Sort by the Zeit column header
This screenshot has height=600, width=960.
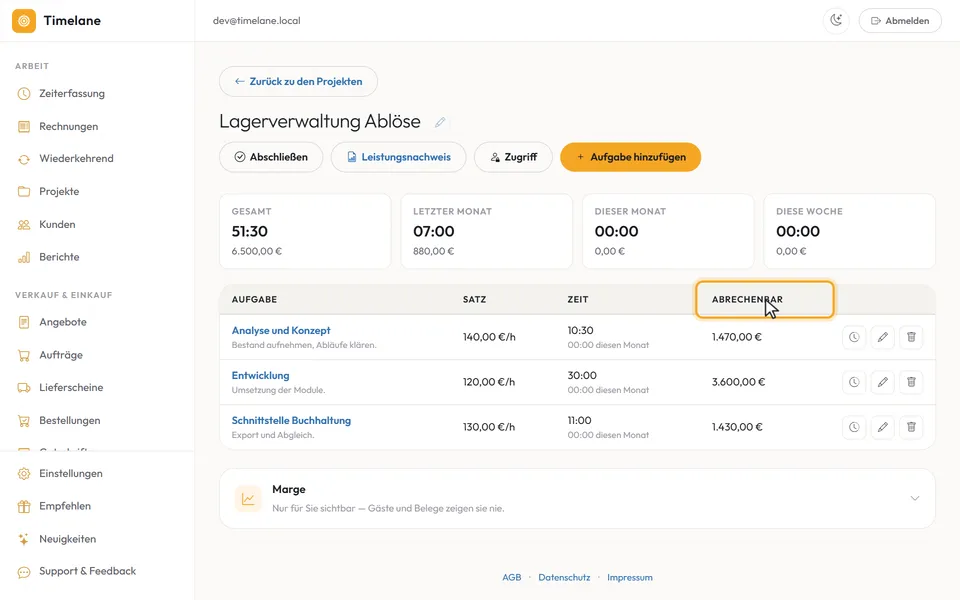(x=577, y=299)
